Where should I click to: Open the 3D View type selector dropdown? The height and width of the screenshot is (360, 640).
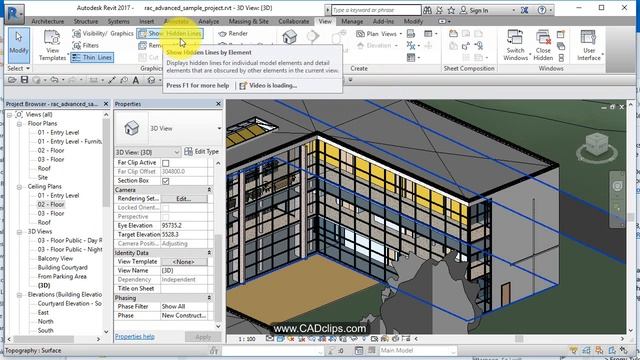point(219,129)
